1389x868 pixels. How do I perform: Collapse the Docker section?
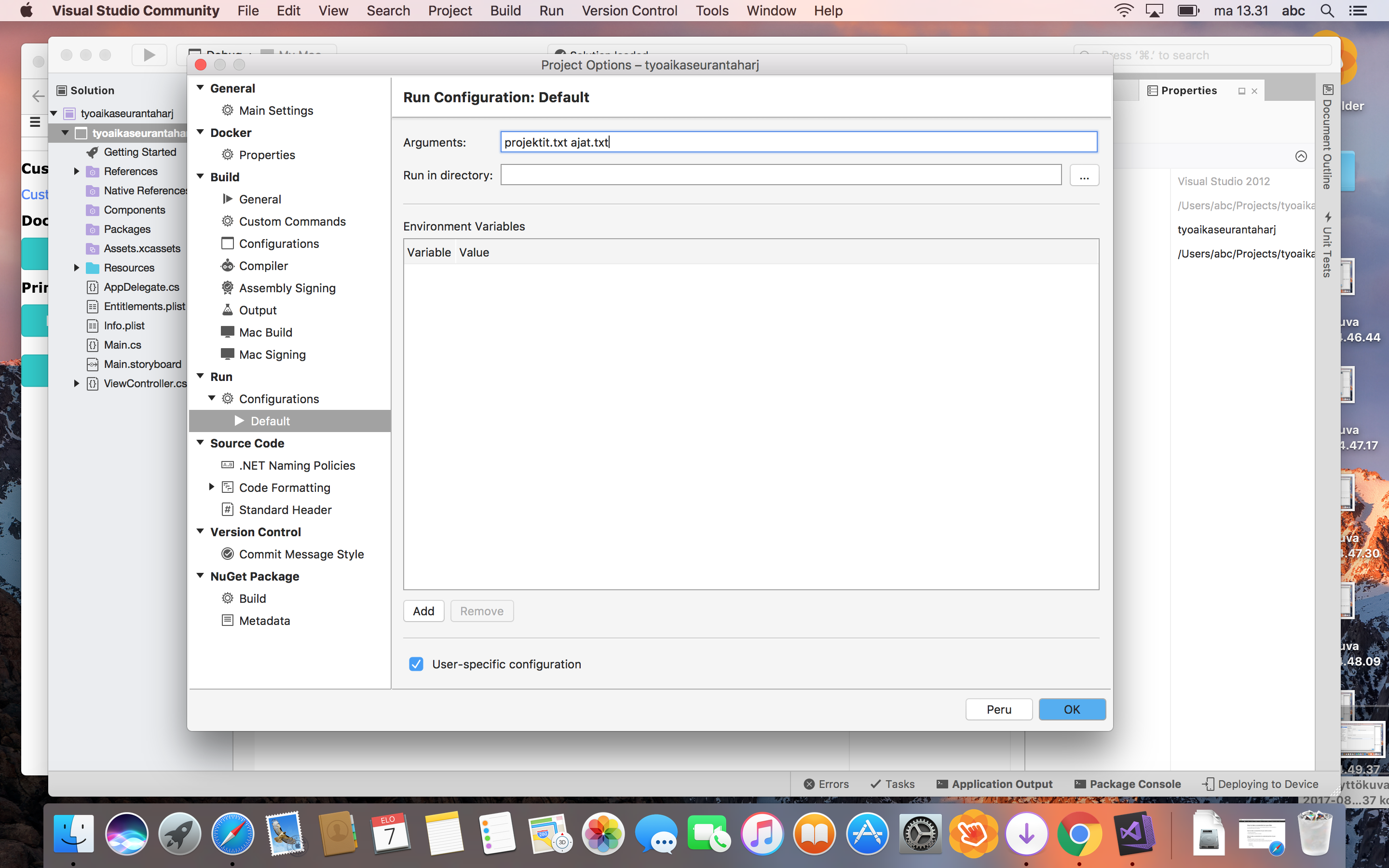click(200, 132)
